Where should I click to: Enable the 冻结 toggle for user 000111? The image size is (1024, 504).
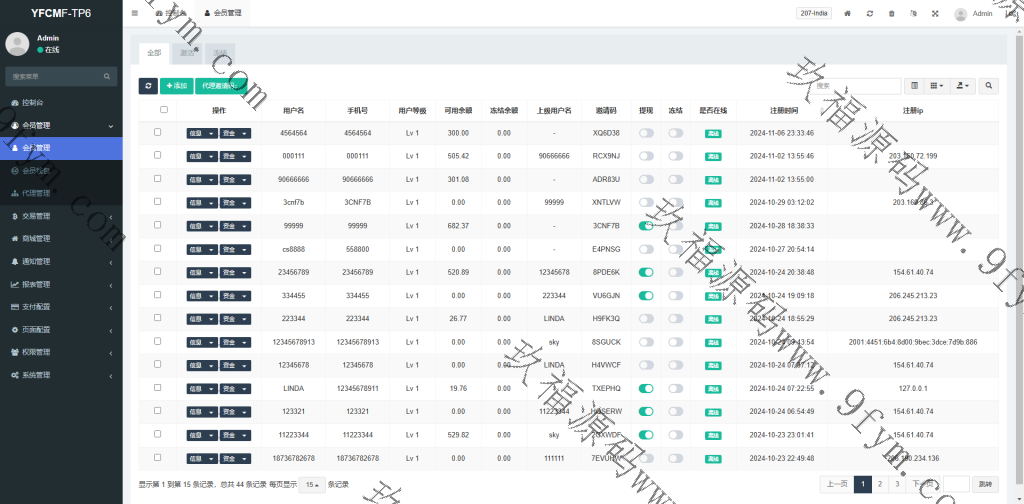(x=676, y=156)
